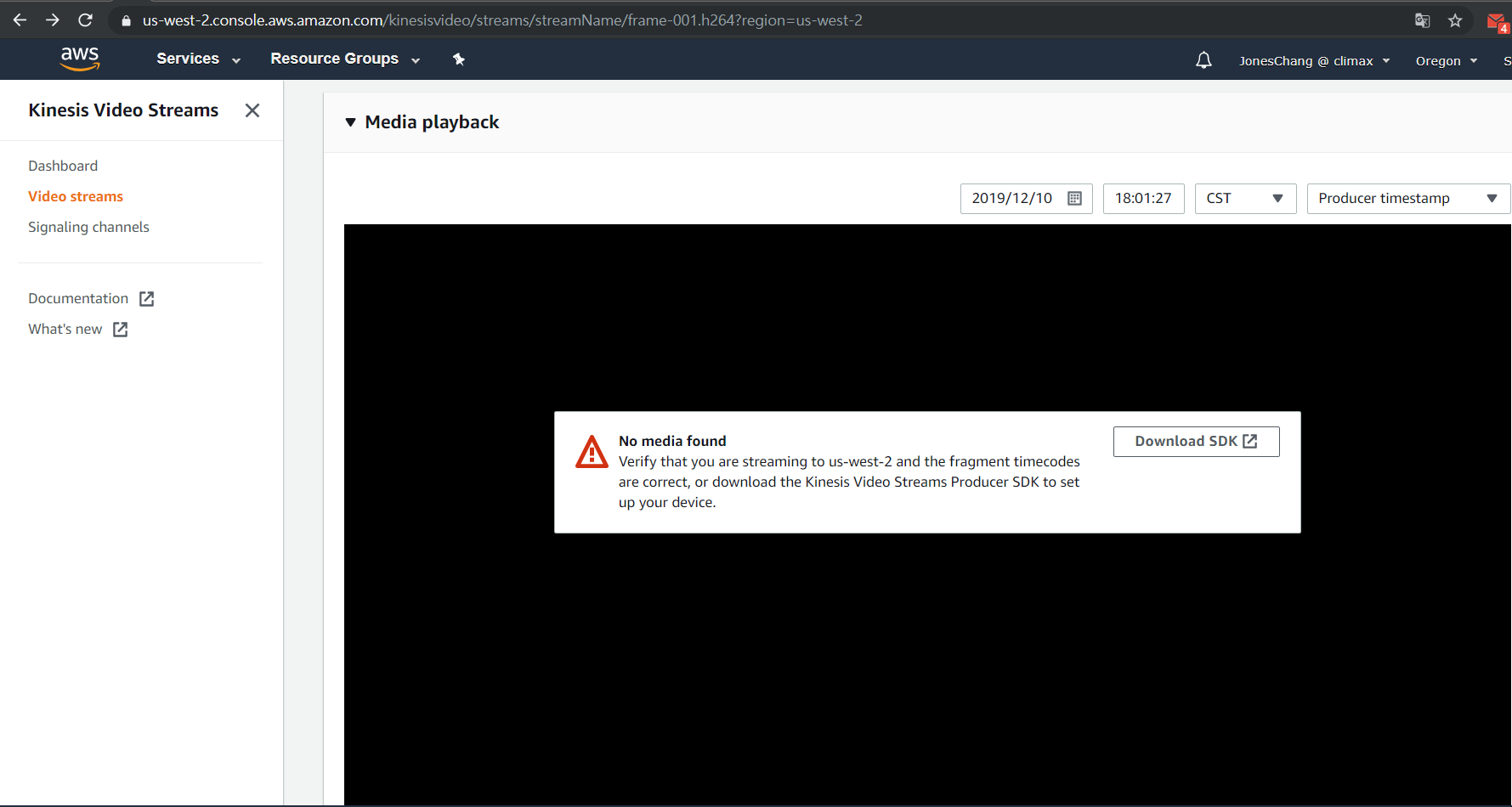
Task: Open What's new via external link icon
Action: click(119, 329)
